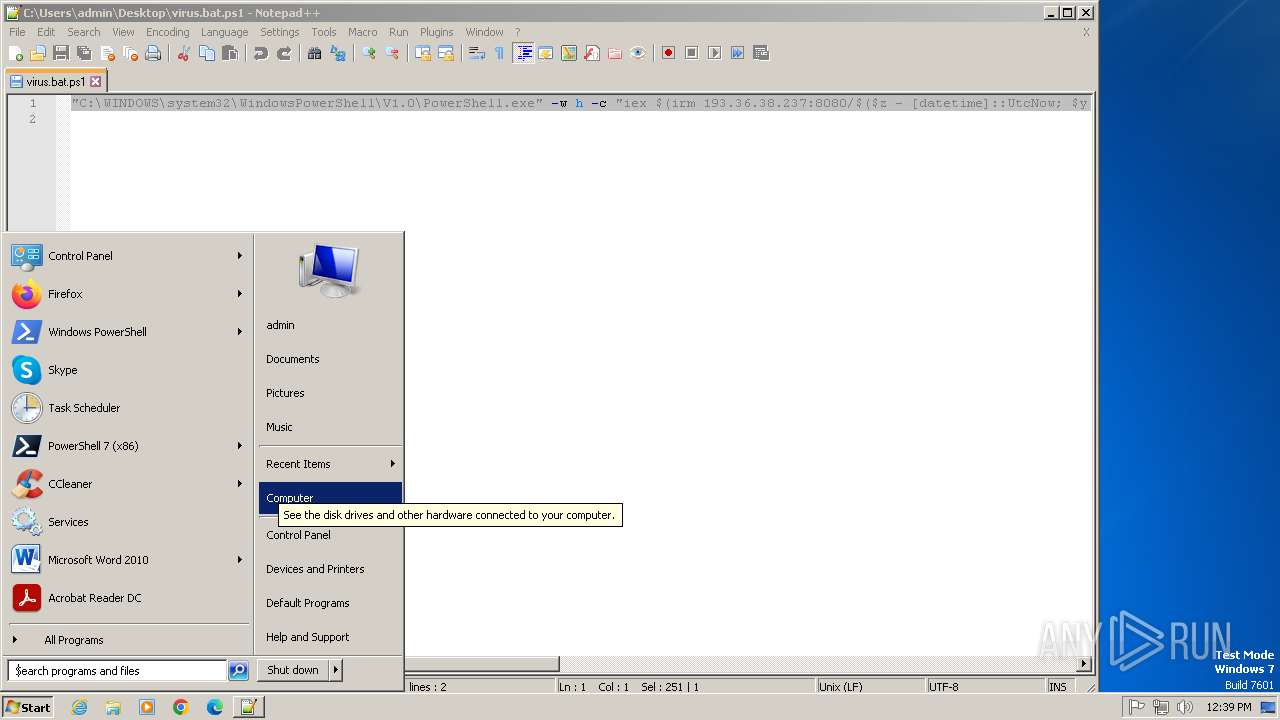This screenshot has width=1280, height=720.
Task: Click the Playback macro icon
Action: coord(715,53)
